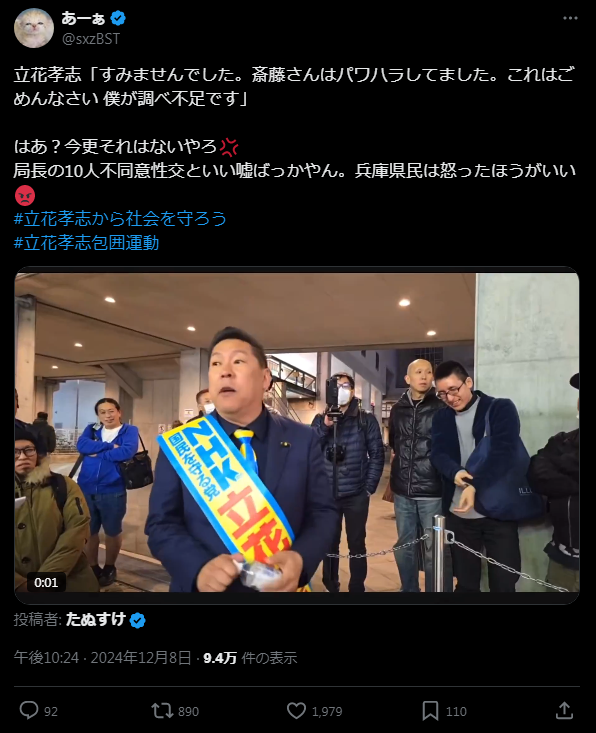Open hashtag #立花孝志包囲運動
This screenshot has height=733, width=596.
(x=86, y=243)
